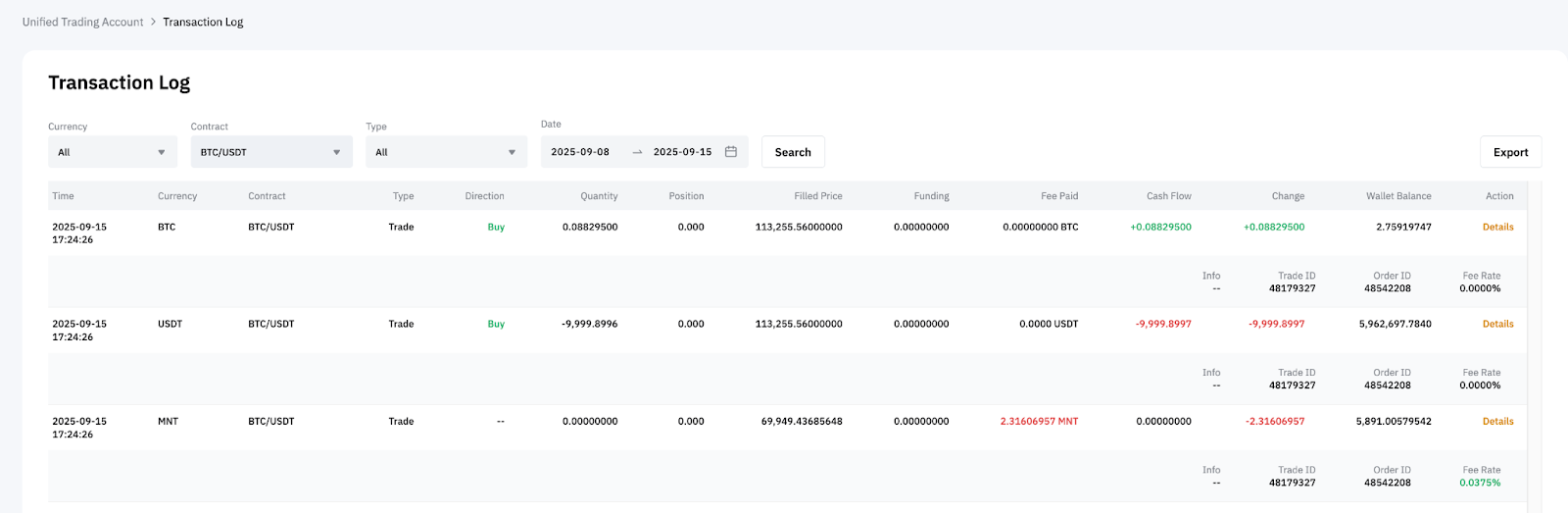Select the start date 2025-09-08
Viewport: 1568px width, 513px height.
pyautogui.click(x=580, y=152)
